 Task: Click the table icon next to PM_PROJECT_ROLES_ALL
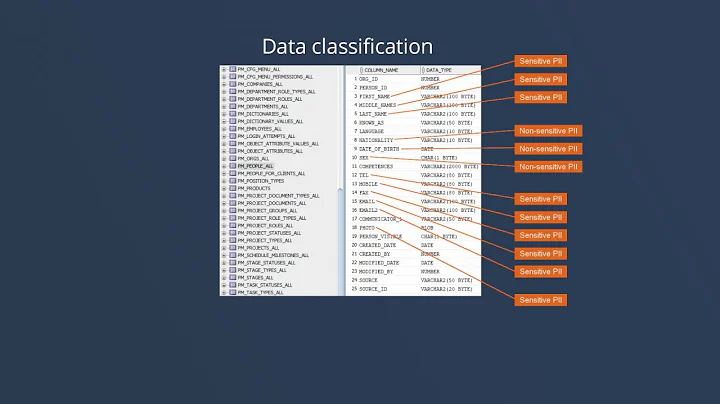pos(233,225)
